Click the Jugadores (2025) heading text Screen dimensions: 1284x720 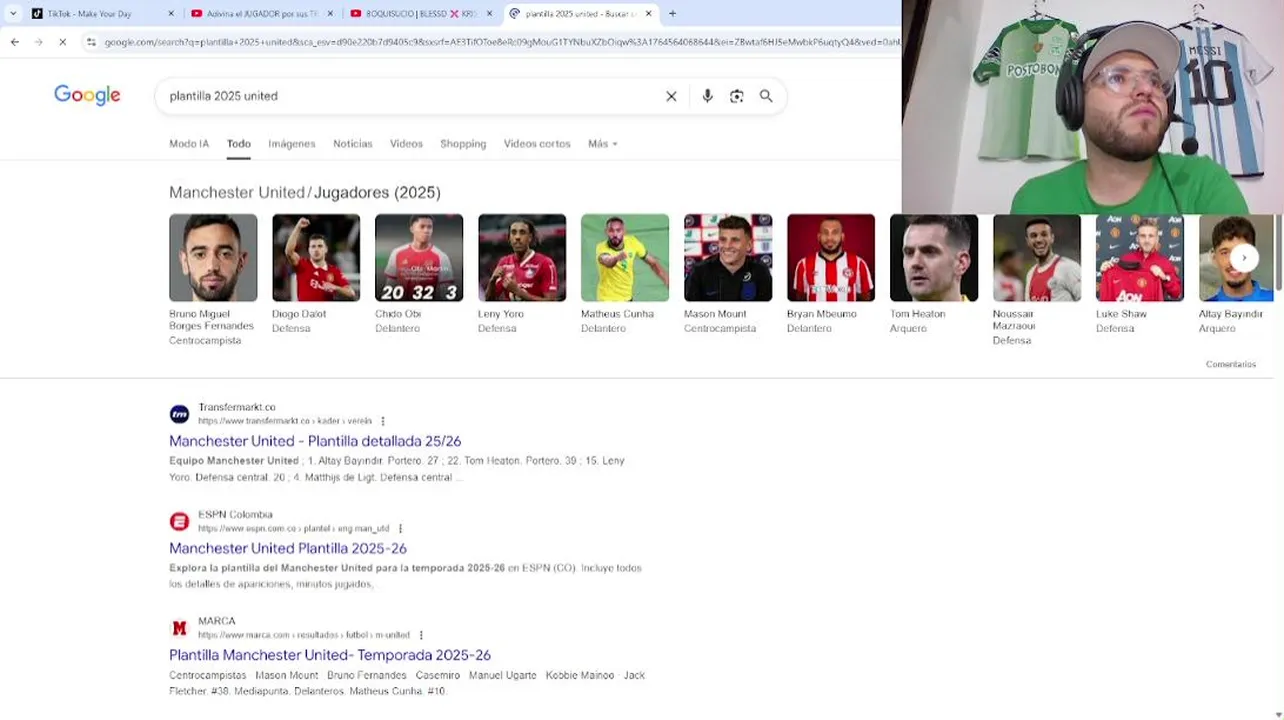point(377,192)
